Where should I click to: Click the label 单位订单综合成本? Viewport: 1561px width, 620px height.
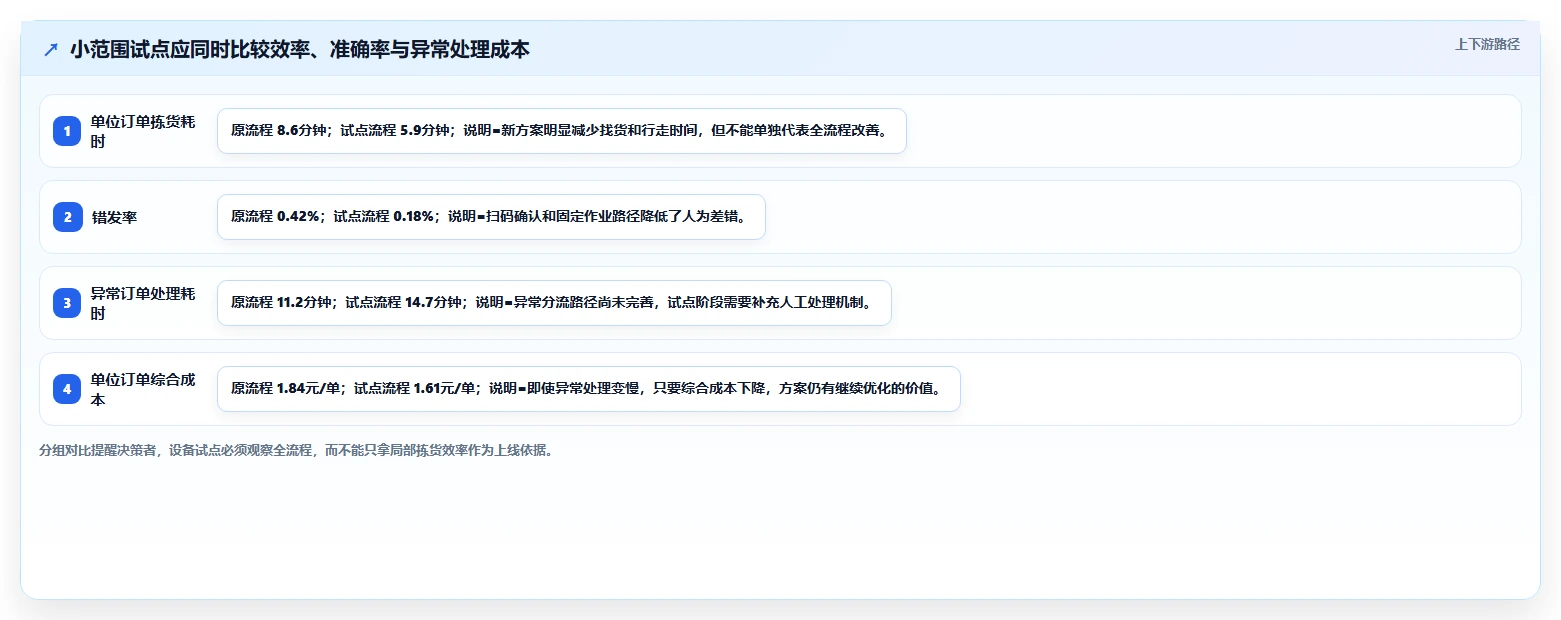click(x=144, y=389)
